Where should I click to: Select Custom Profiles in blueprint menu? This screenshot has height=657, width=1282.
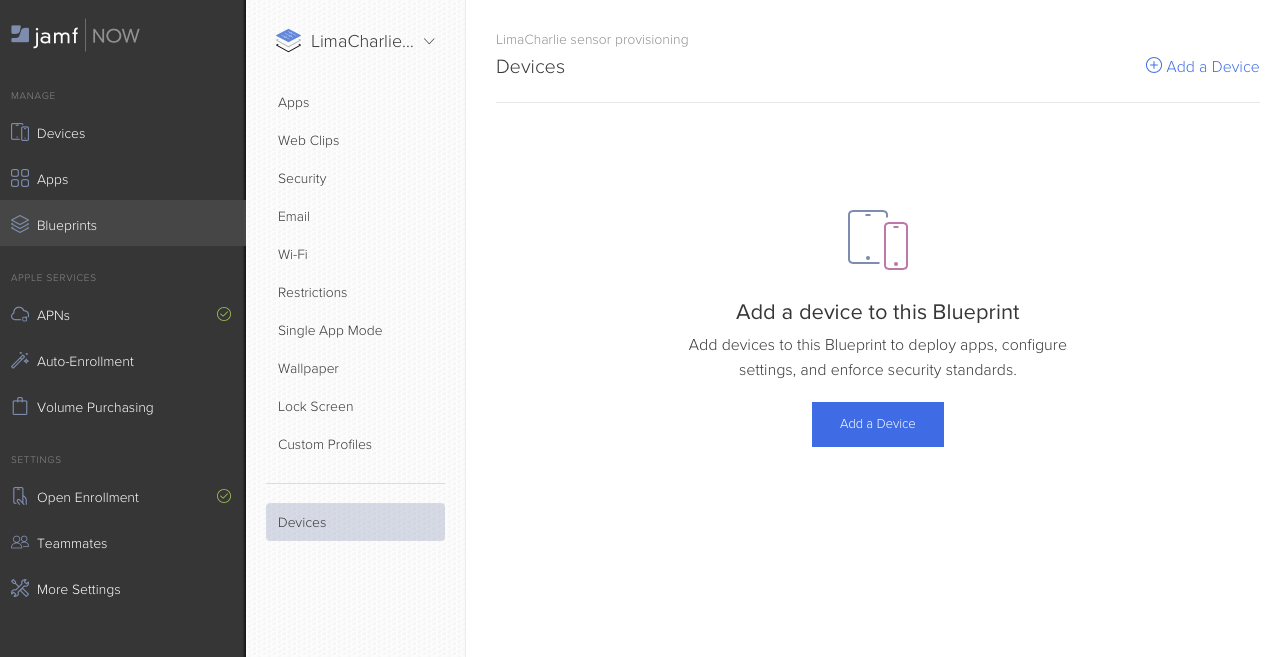pos(325,445)
